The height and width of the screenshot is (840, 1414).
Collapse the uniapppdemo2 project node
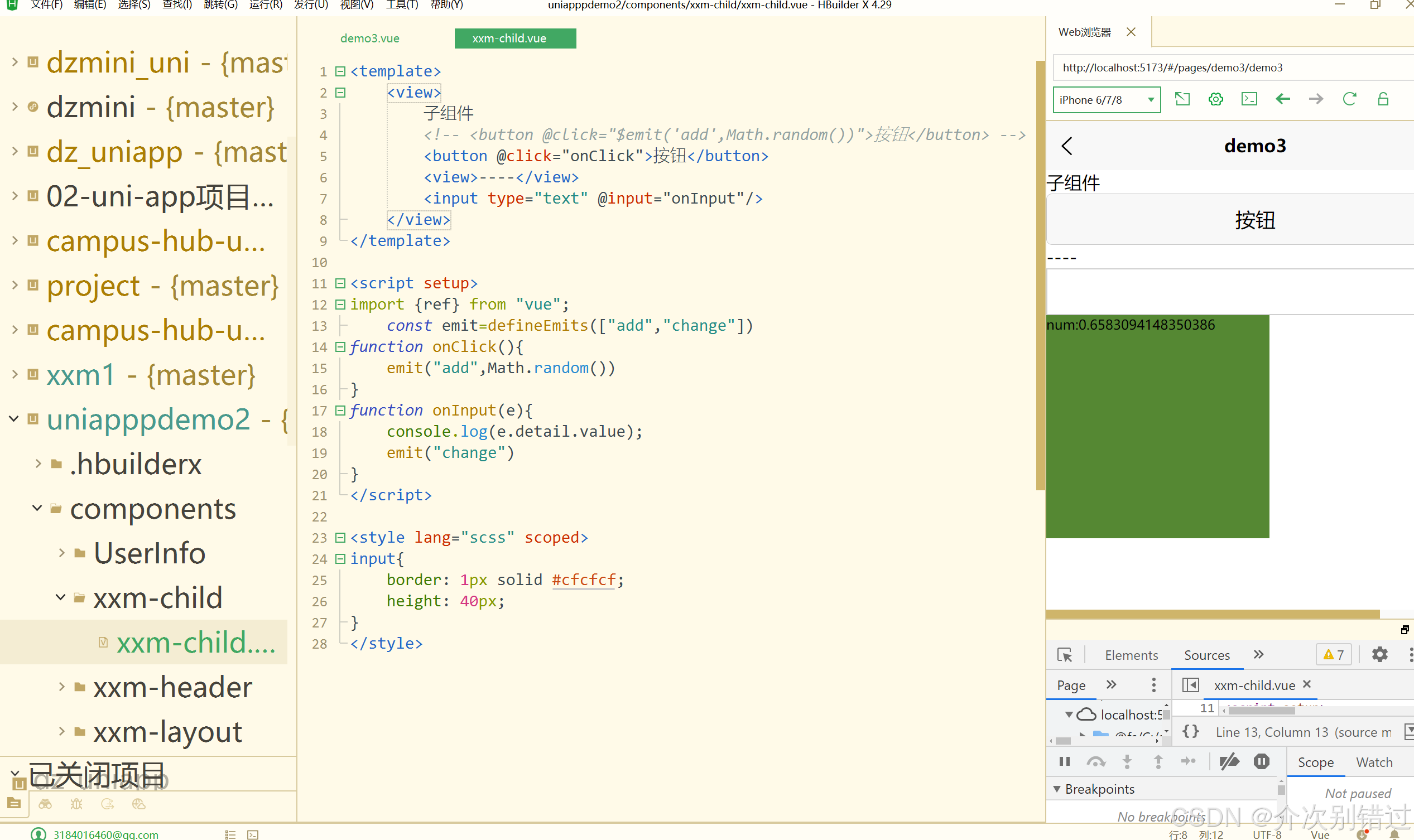[x=14, y=419]
